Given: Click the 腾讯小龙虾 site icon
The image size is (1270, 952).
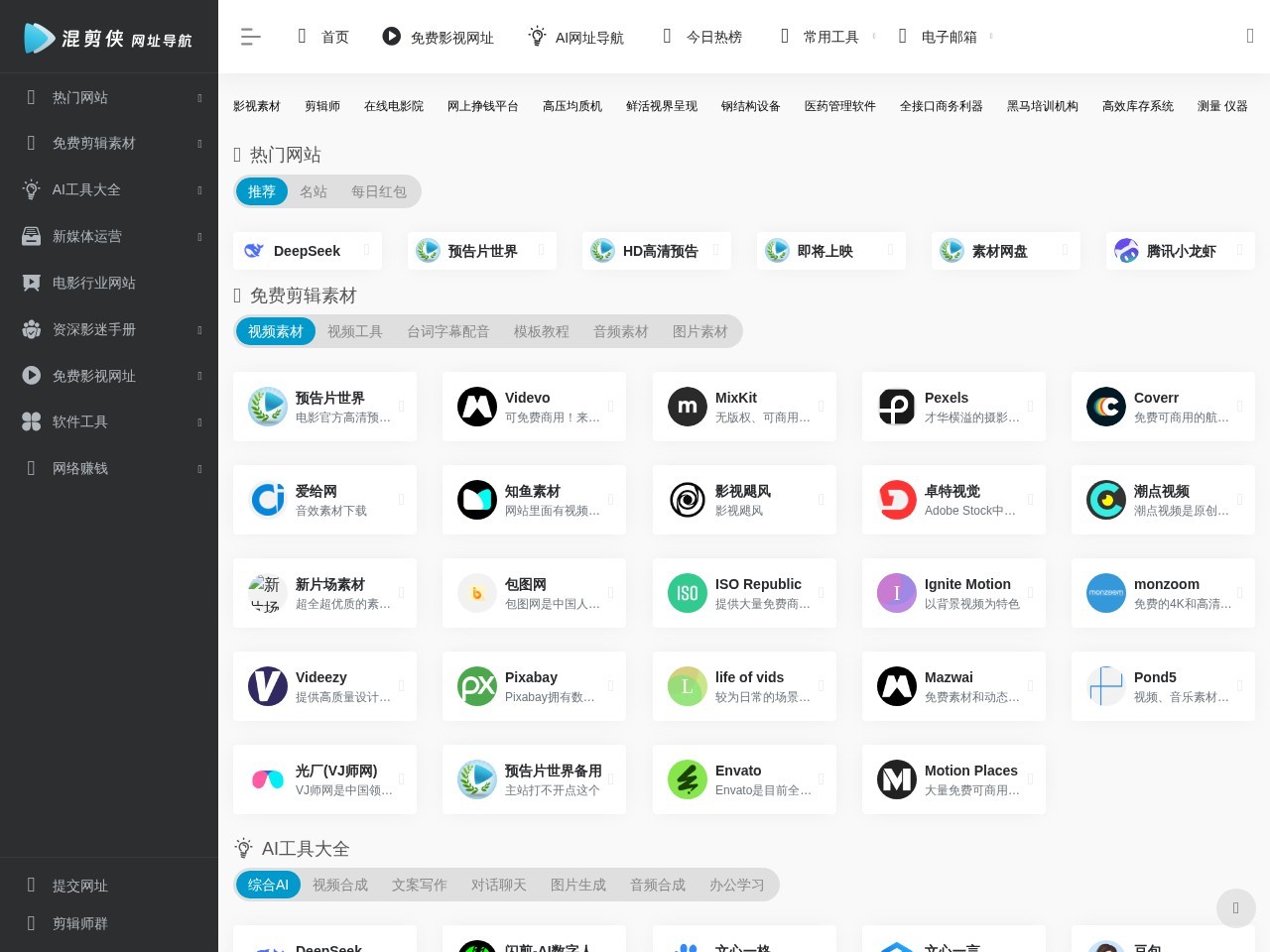Looking at the screenshot, I should [1127, 251].
